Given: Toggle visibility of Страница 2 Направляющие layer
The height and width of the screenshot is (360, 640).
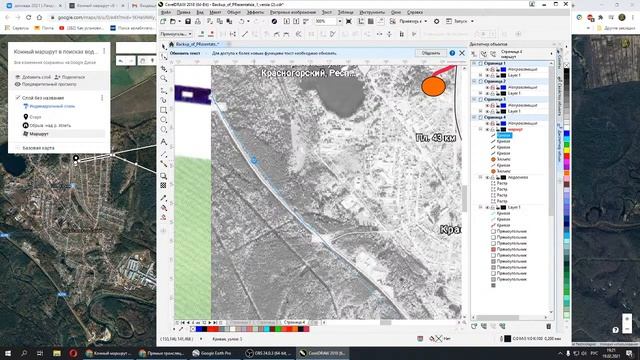Looking at the screenshot, I should 487,87.
